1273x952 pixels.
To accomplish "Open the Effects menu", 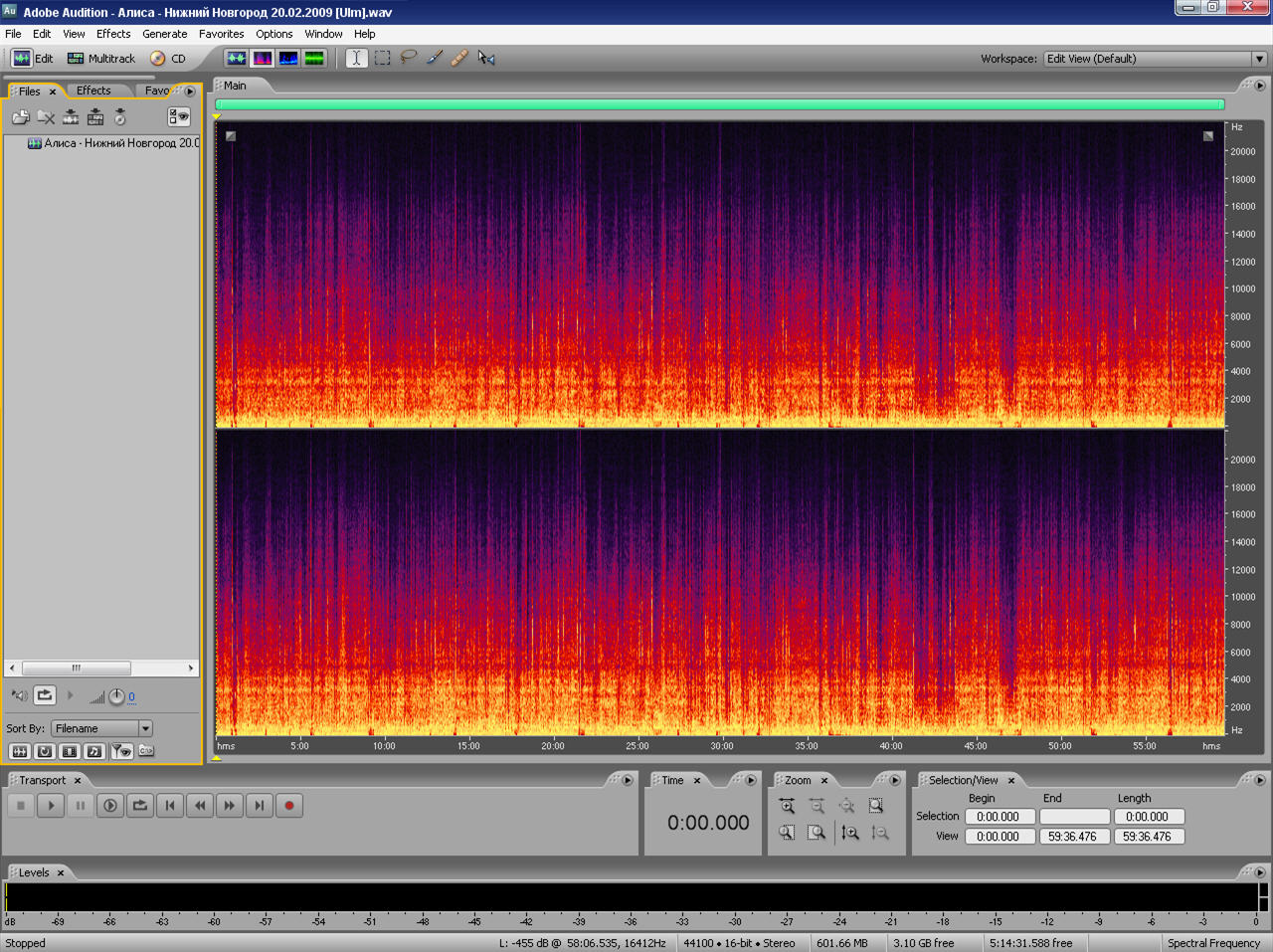I will [113, 34].
